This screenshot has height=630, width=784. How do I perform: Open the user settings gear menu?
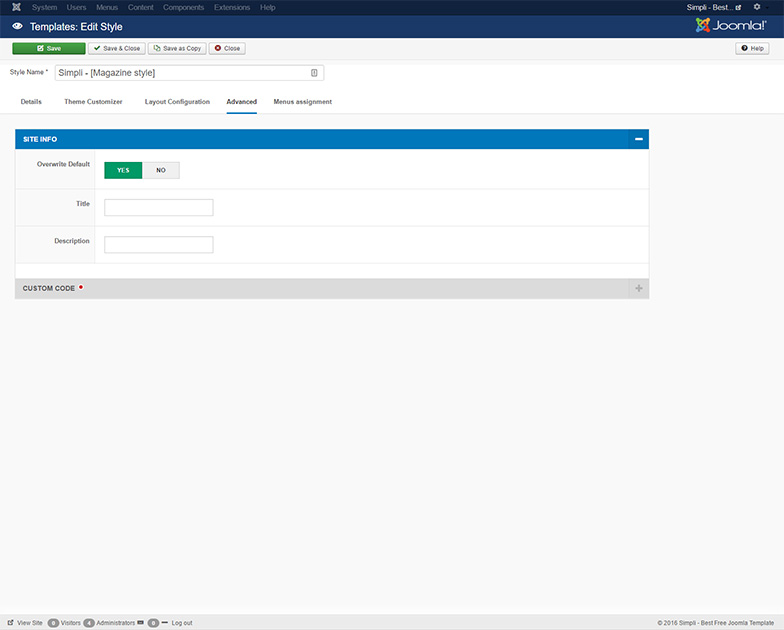[756, 7]
